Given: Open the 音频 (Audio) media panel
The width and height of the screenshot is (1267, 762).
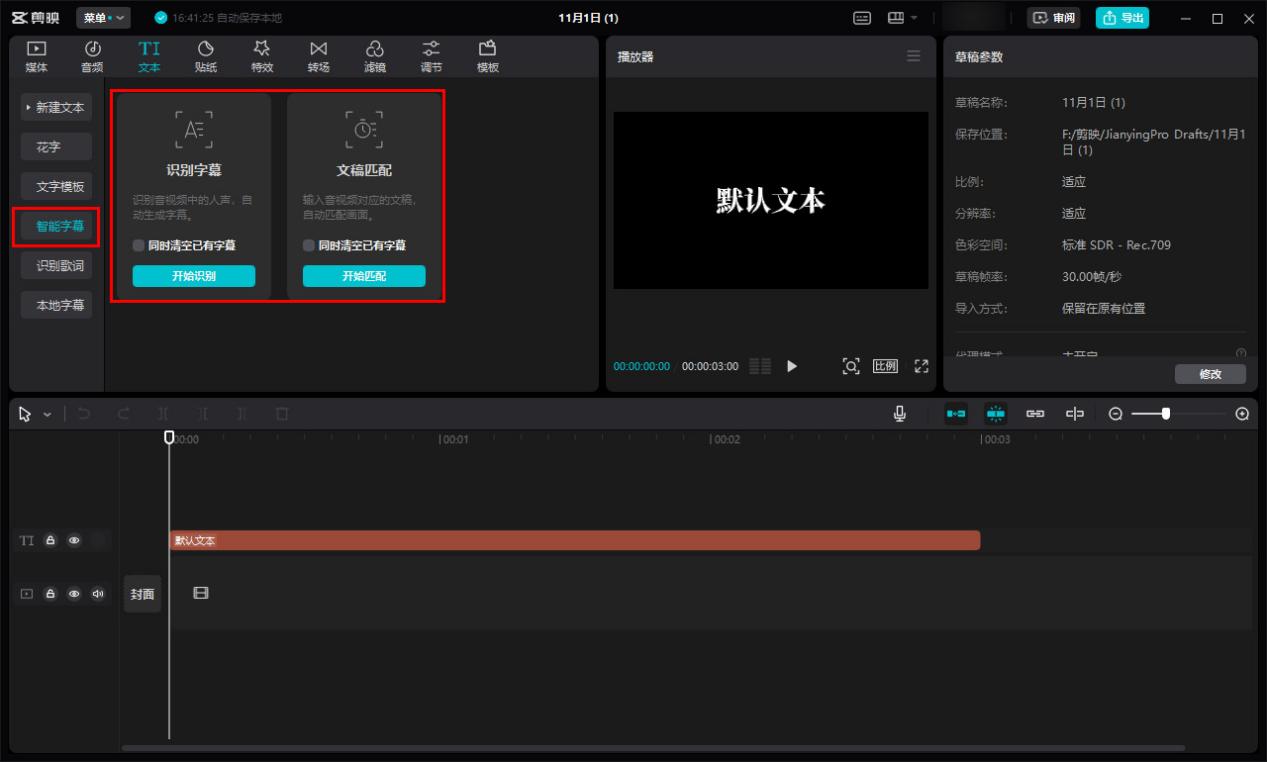Looking at the screenshot, I should click(90, 55).
